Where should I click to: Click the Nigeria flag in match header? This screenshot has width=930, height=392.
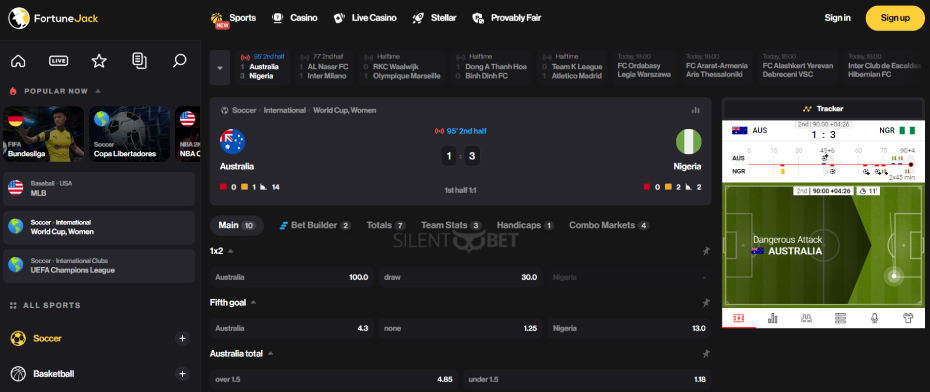point(689,142)
